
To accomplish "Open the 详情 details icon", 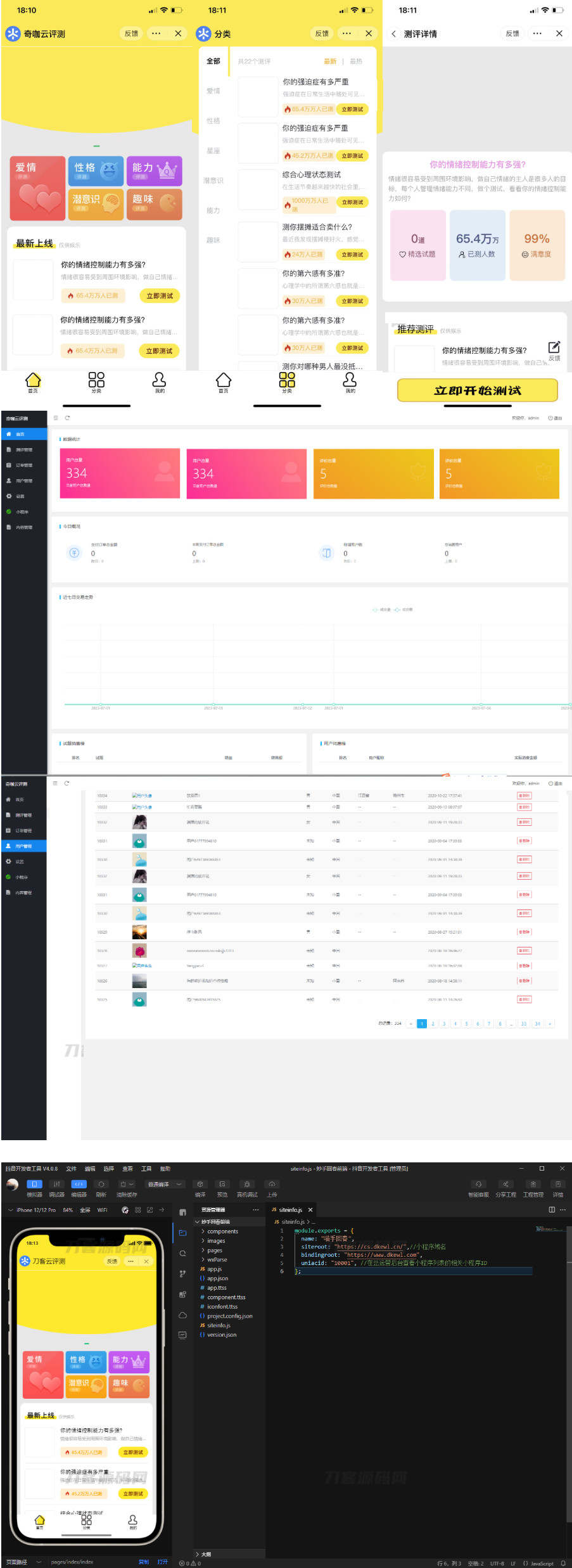I will (x=558, y=1185).
